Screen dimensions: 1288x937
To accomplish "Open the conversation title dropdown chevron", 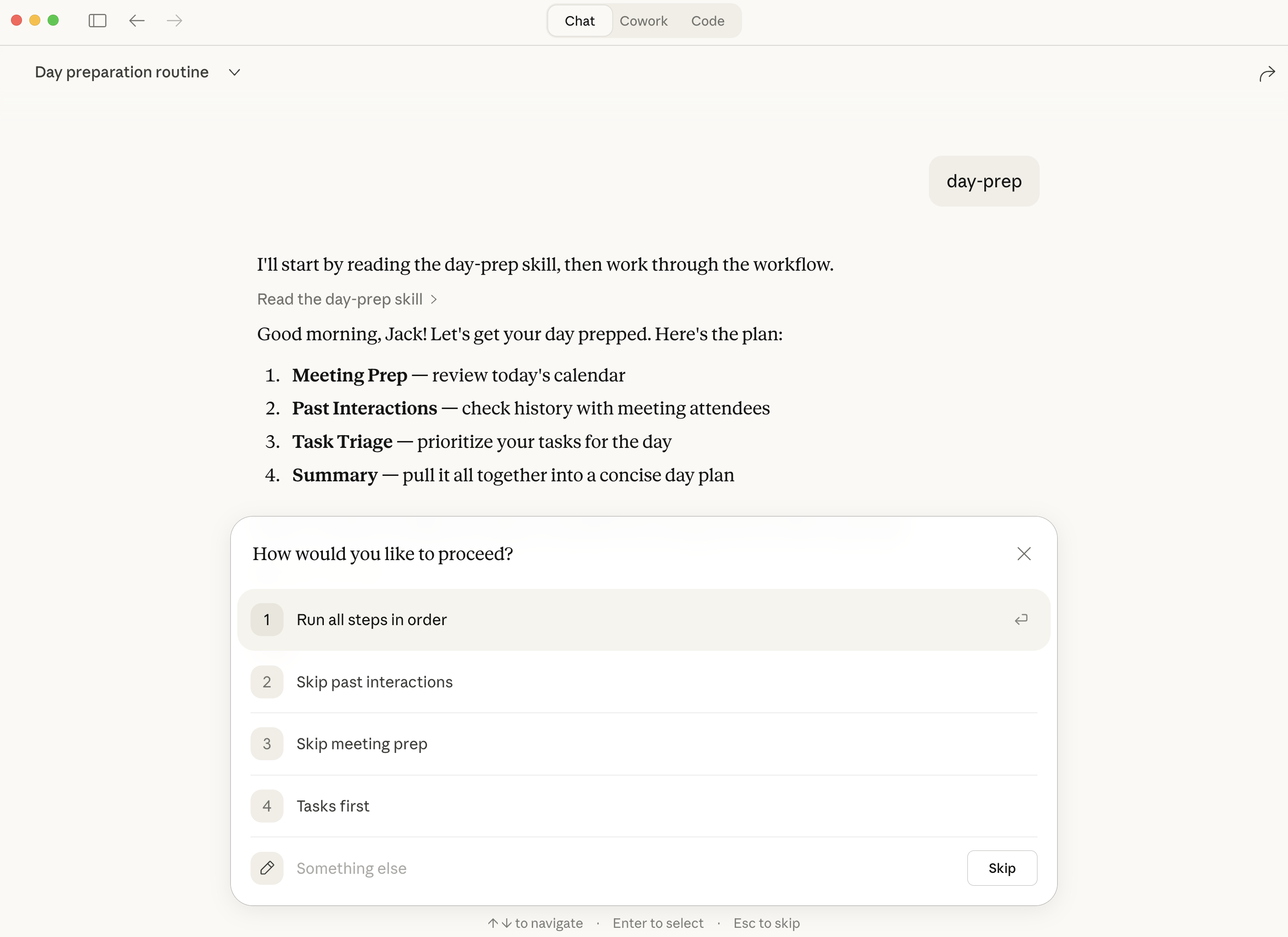I will click(235, 73).
